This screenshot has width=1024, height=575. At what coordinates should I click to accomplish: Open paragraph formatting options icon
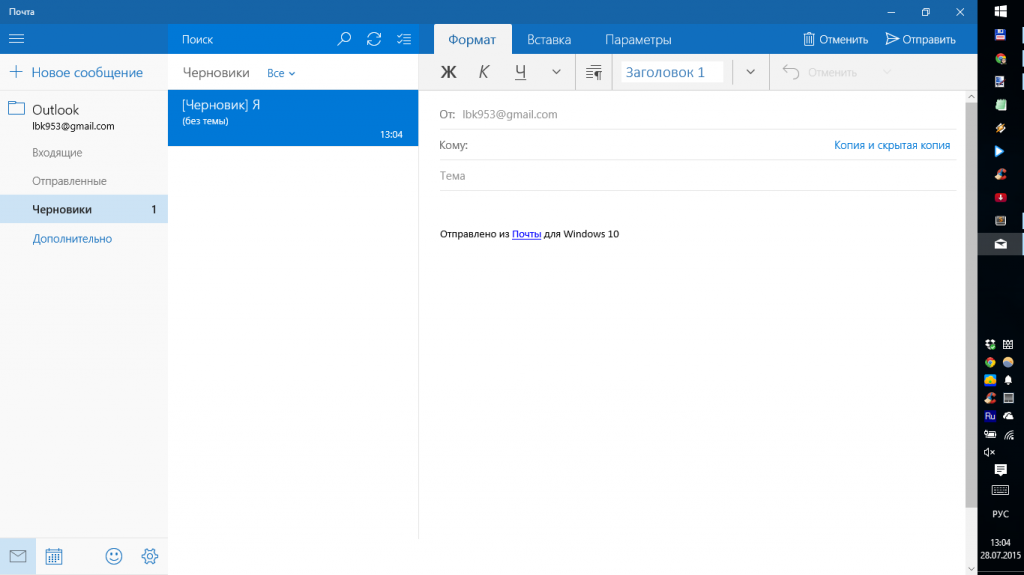tap(594, 72)
